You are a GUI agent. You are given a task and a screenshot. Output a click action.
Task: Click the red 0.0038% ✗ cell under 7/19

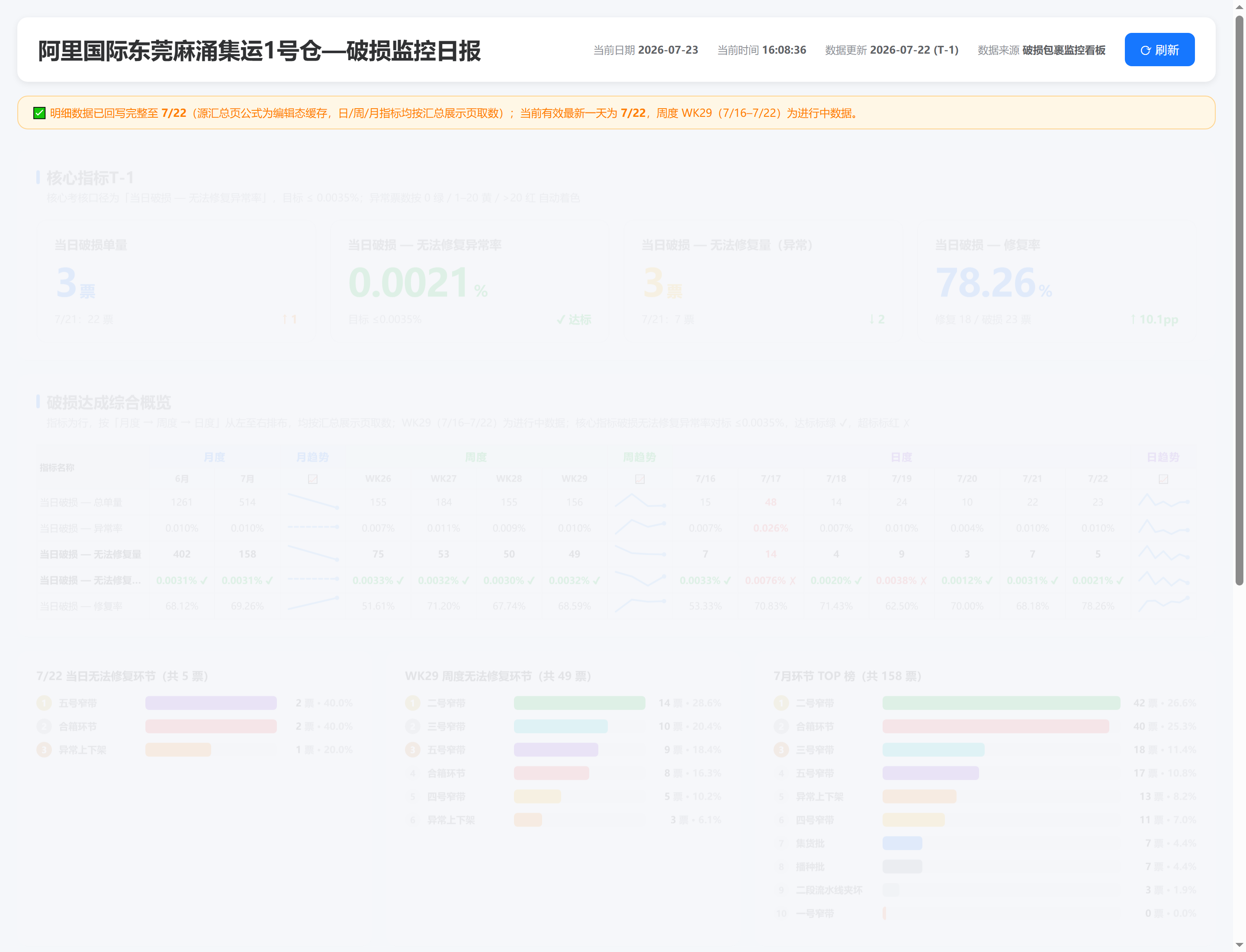[x=902, y=580]
